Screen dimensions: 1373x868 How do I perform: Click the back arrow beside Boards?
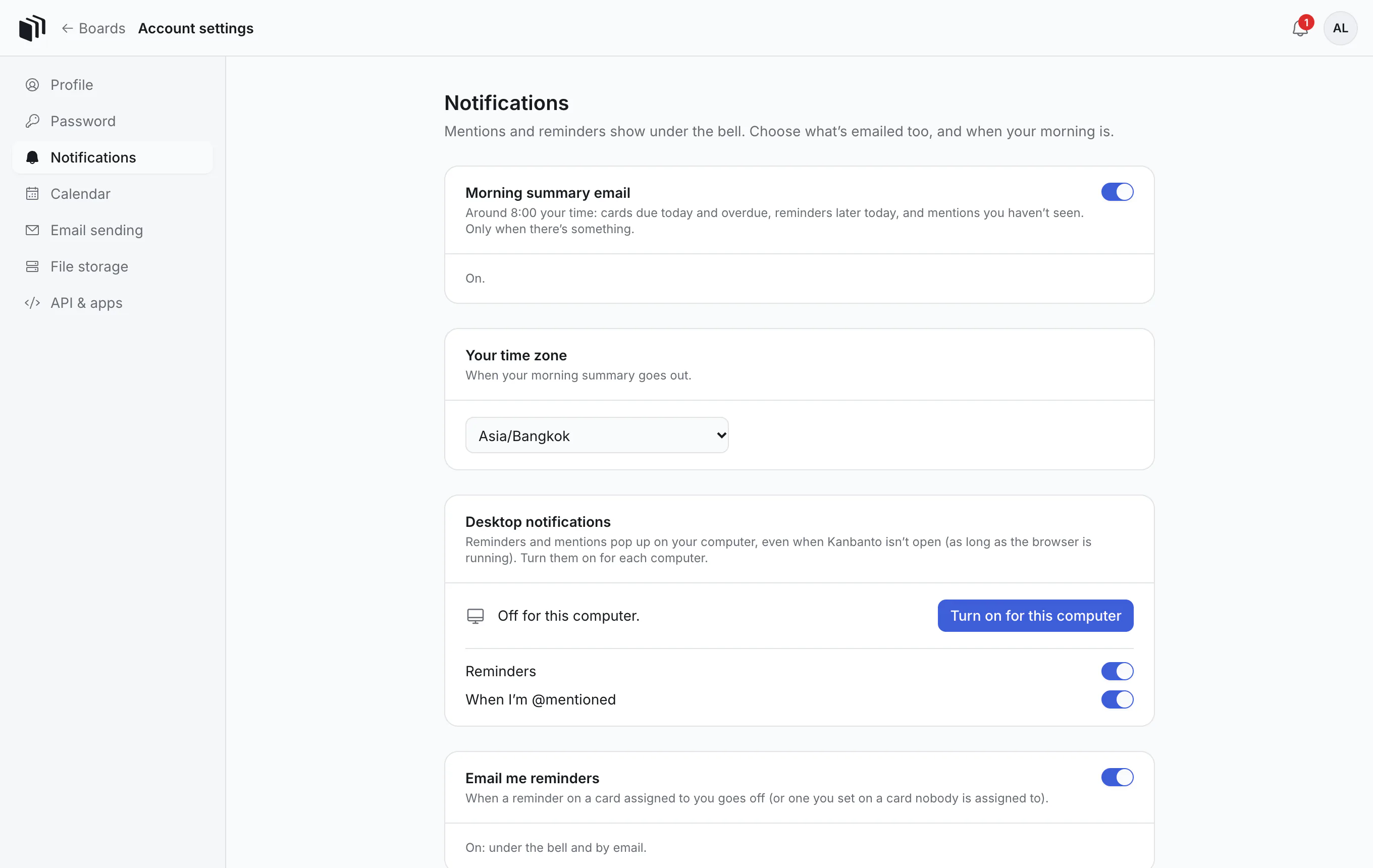67,28
